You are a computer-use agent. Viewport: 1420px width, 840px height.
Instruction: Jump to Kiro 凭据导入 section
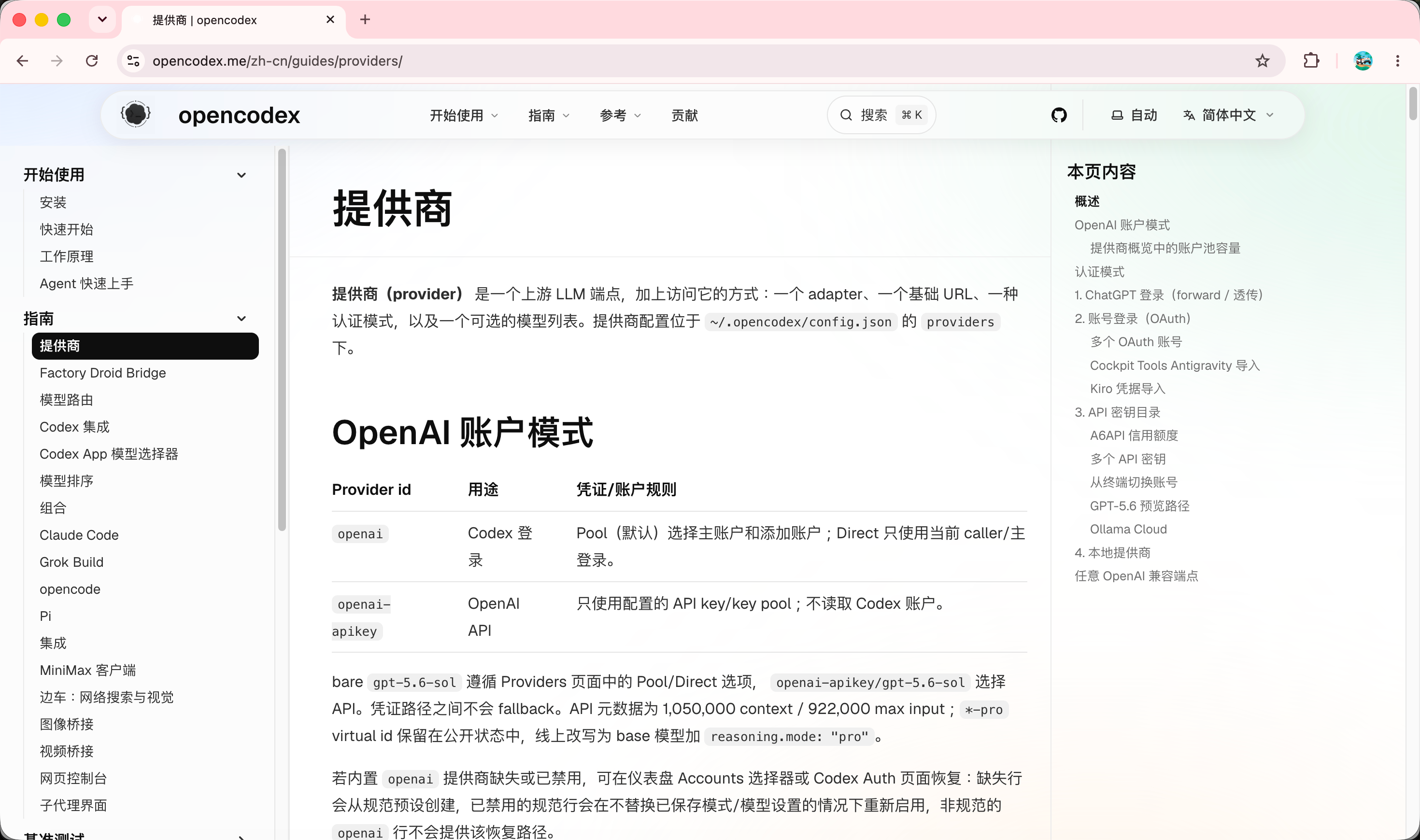coord(1127,389)
